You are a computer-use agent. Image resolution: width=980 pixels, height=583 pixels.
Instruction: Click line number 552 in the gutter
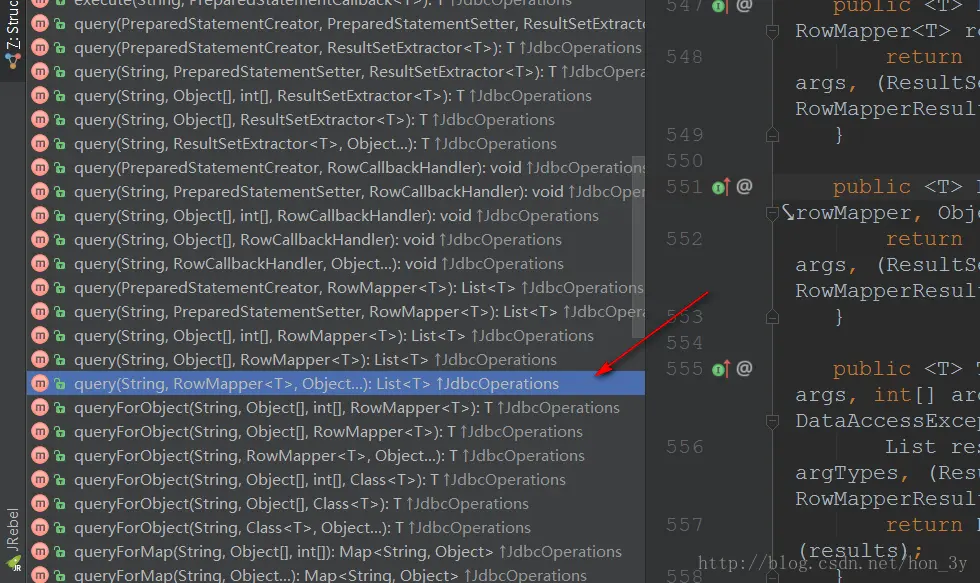pos(684,239)
